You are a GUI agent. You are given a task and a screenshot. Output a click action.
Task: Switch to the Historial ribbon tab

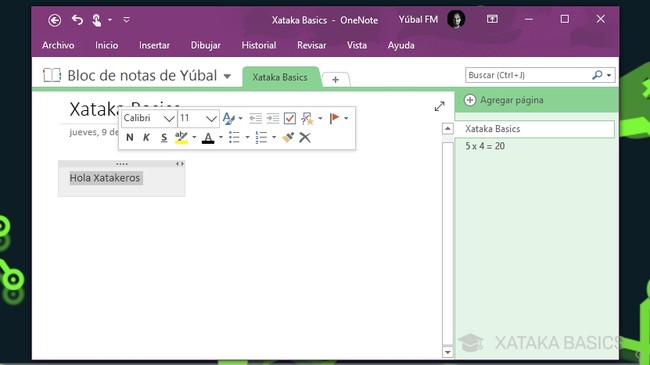tap(259, 45)
